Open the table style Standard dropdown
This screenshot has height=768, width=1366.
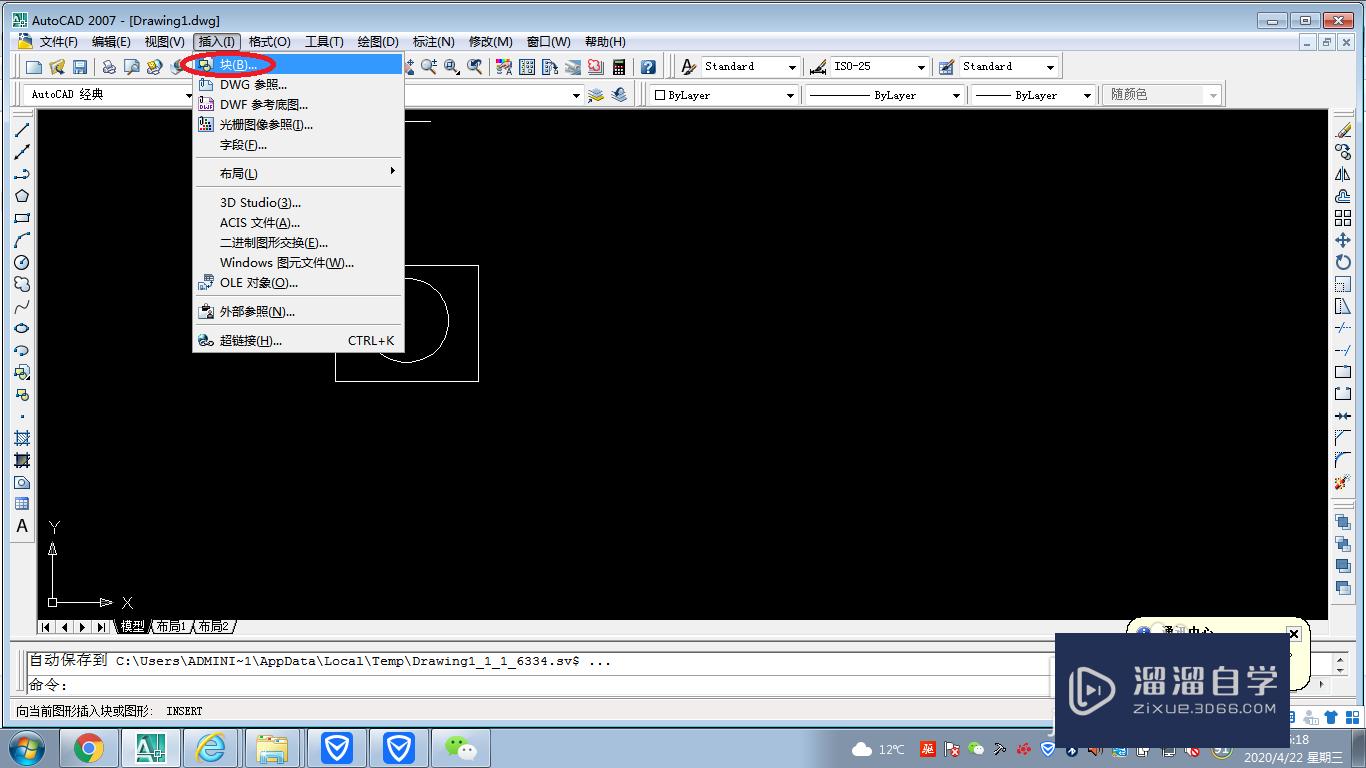tap(1009, 67)
